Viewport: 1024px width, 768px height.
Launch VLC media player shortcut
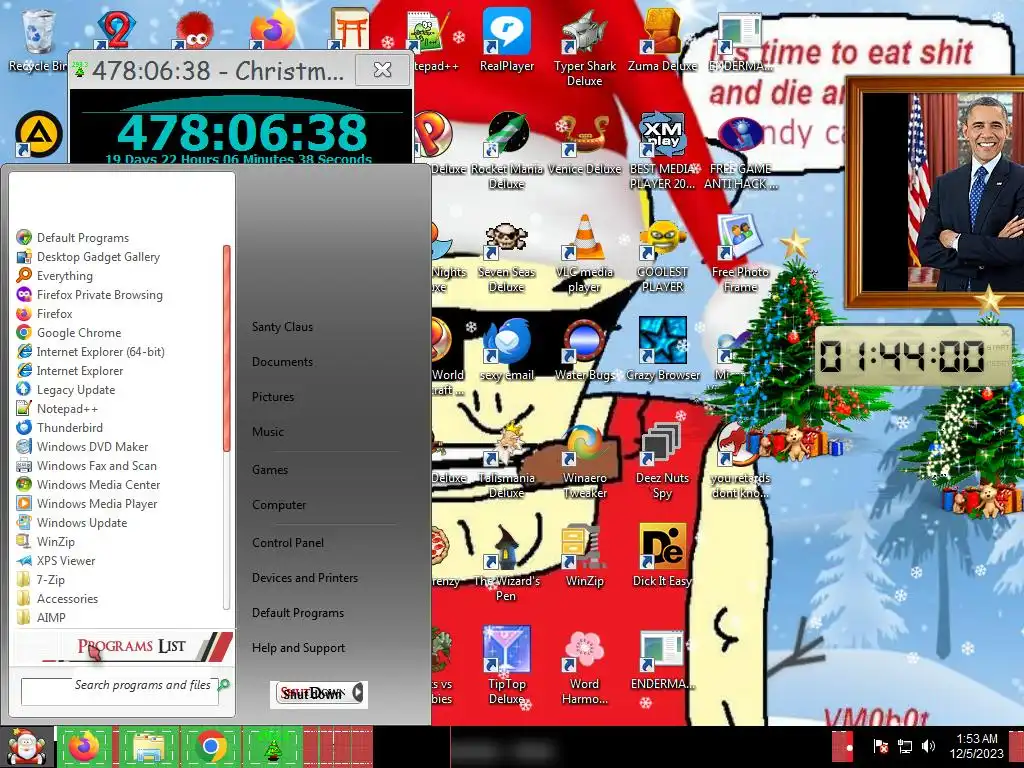coord(584,253)
